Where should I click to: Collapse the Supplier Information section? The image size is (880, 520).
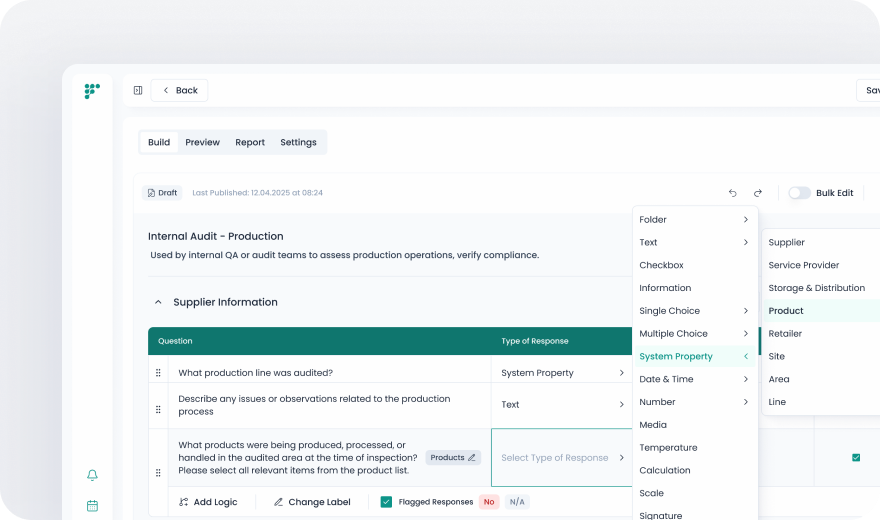coord(158,302)
